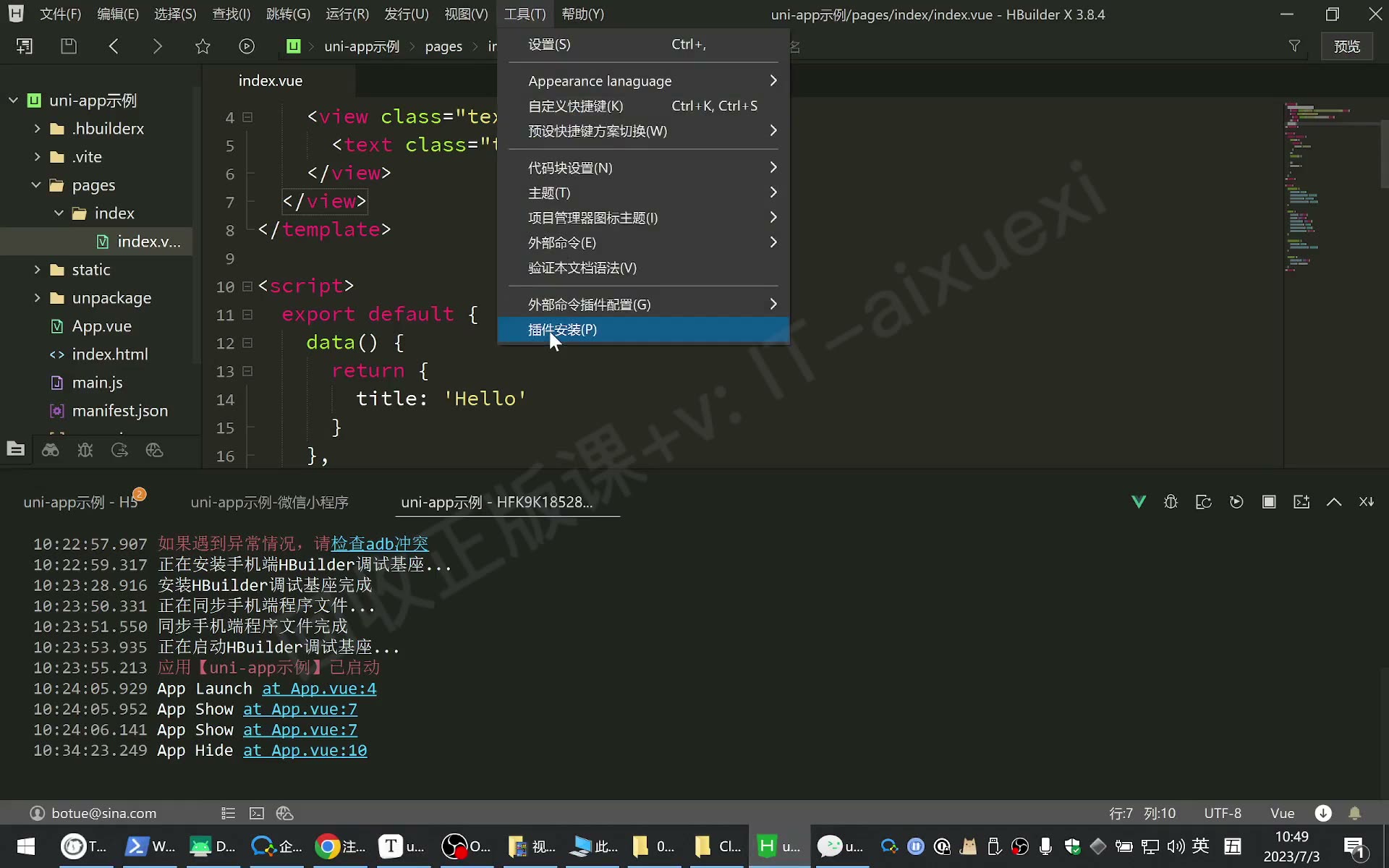Click the 预览 preview button
This screenshot has width=1389, height=868.
(x=1347, y=46)
